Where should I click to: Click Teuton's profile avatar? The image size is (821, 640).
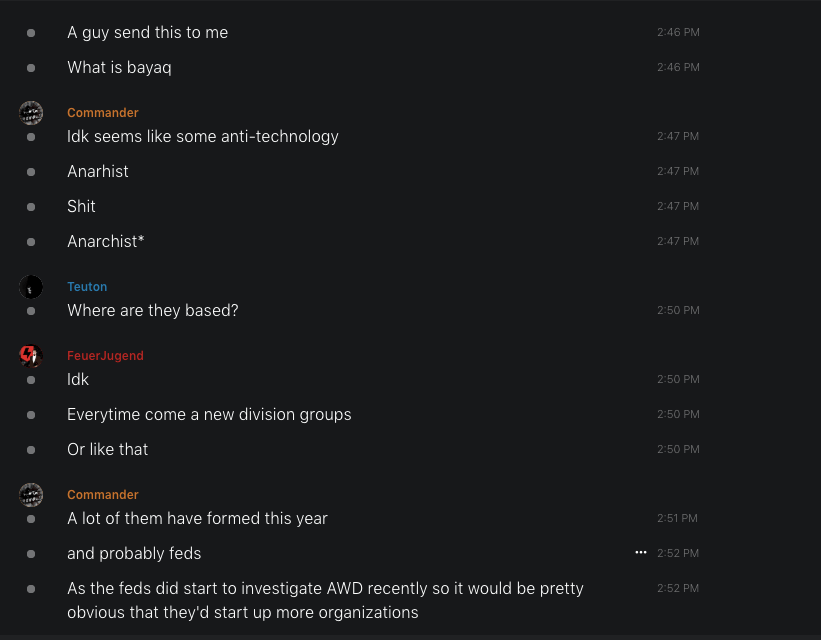pyautogui.click(x=31, y=287)
